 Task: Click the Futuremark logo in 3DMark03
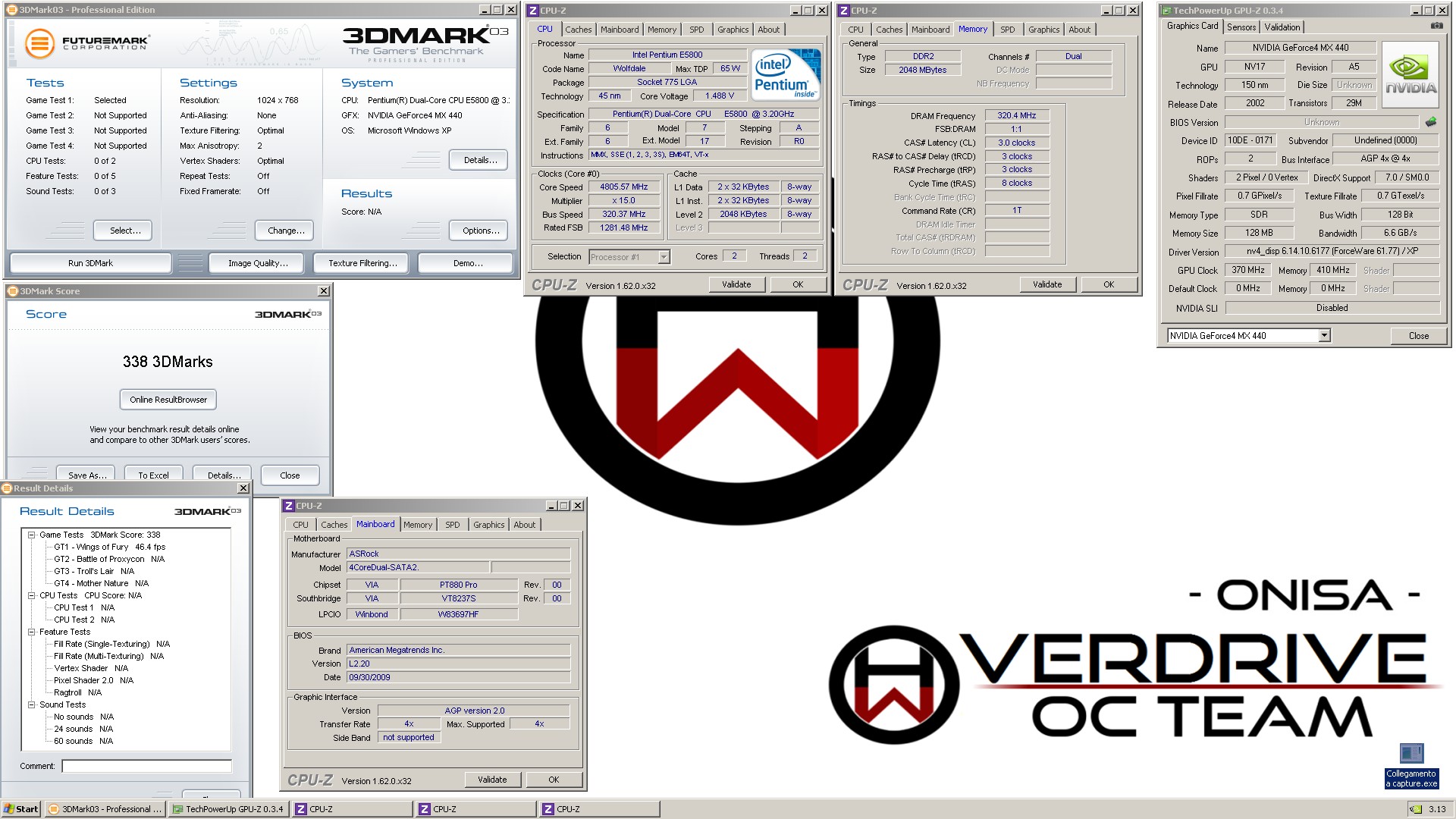coord(86,42)
